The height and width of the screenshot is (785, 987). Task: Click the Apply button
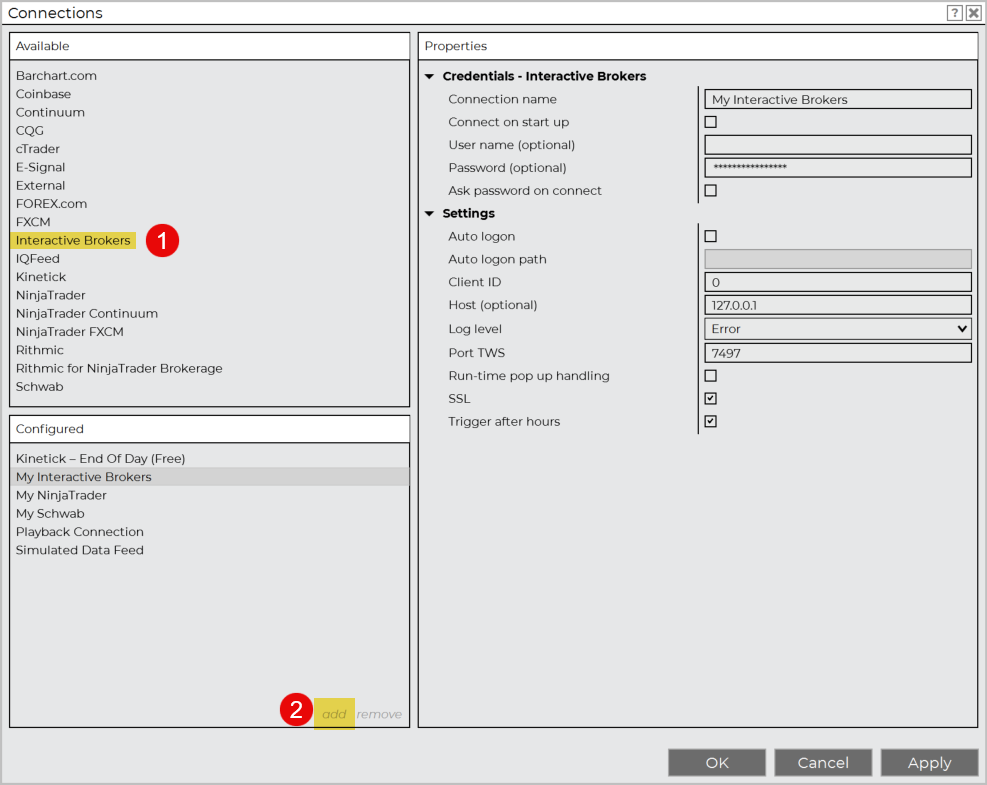click(x=929, y=762)
